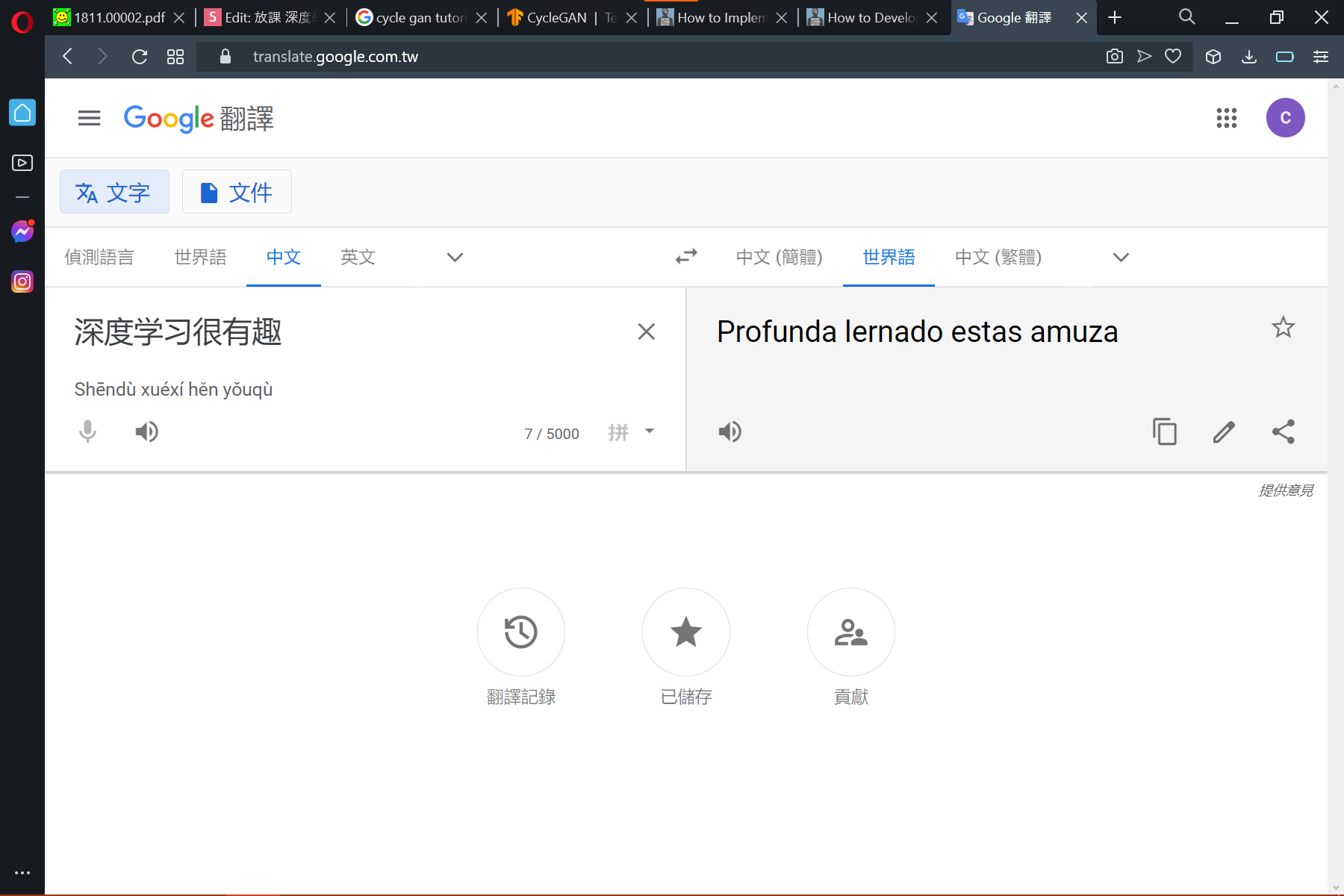The width and height of the screenshot is (1344, 896).
Task: Switch to the Edit: 放課 tab
Action: click(269, 17)
